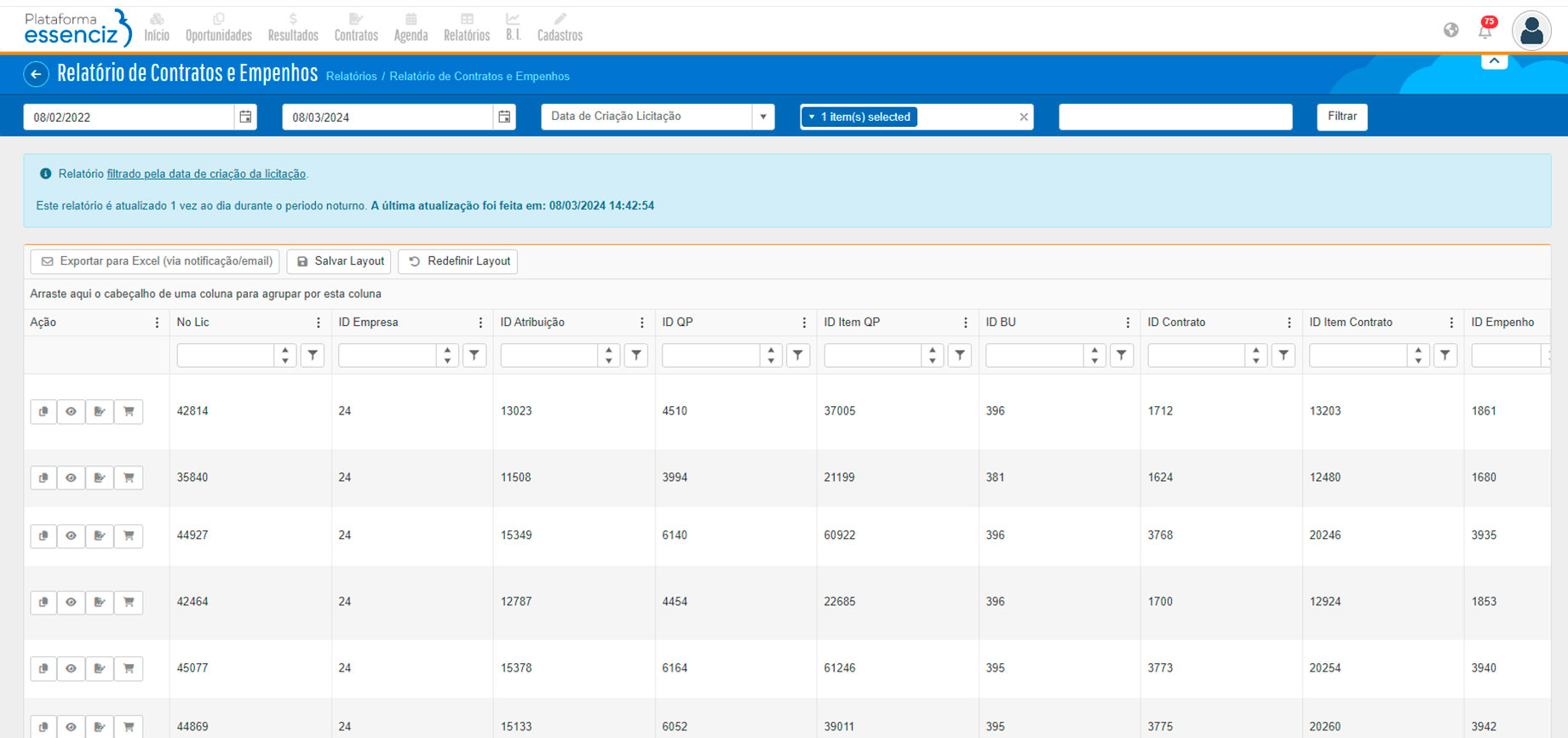The width and height of the screenshot is (1568, 738).
Task: Filter funnel icon for ID QP column
Action: tap(798, 355)
